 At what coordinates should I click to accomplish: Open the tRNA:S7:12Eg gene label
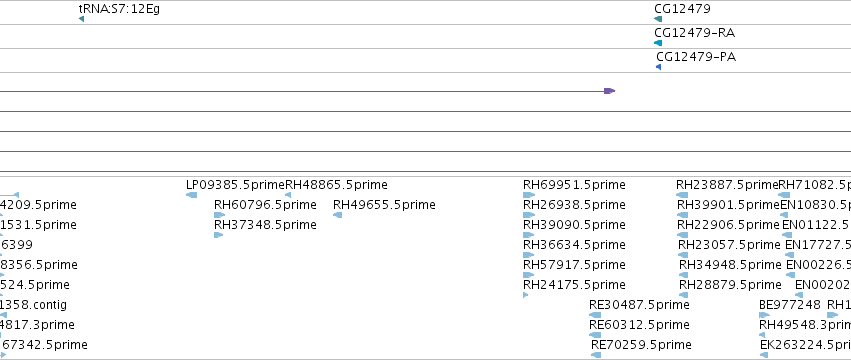[x=119, y=9]
